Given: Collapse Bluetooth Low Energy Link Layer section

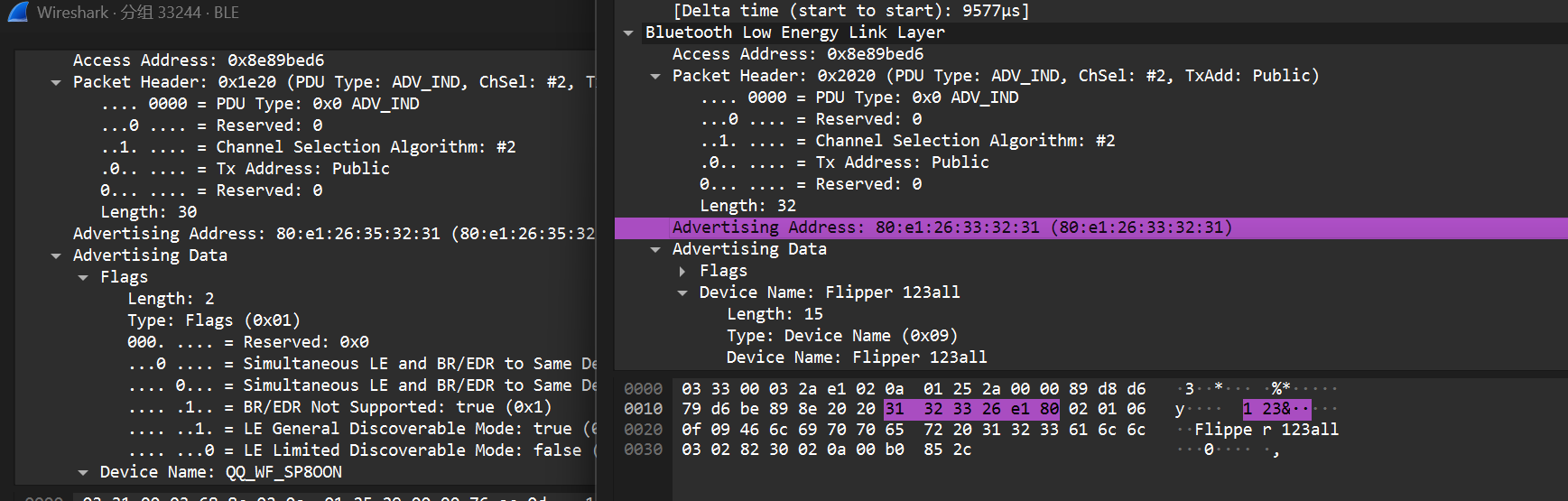Looking at the screenshot, I should (x=628, y=32).
